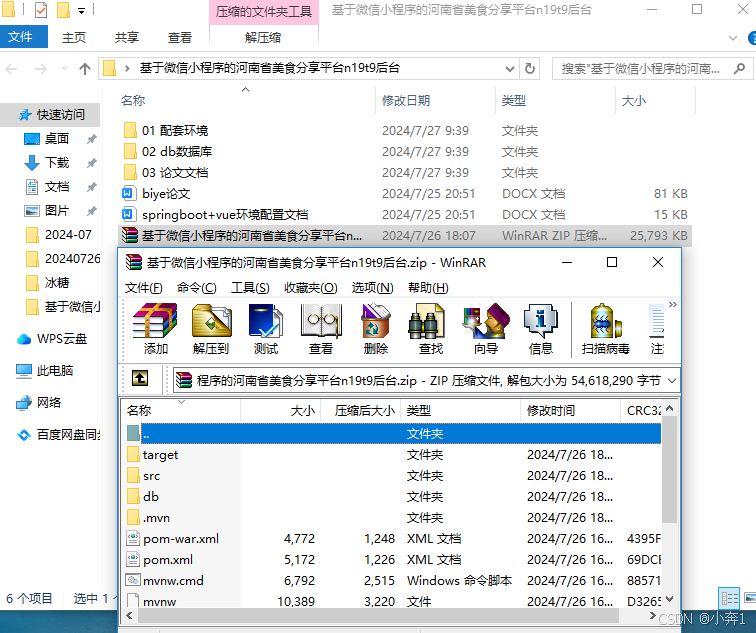
Task: Select the 01 配套环境 folder
Action: pyautogui.click(x=175, y=131)
